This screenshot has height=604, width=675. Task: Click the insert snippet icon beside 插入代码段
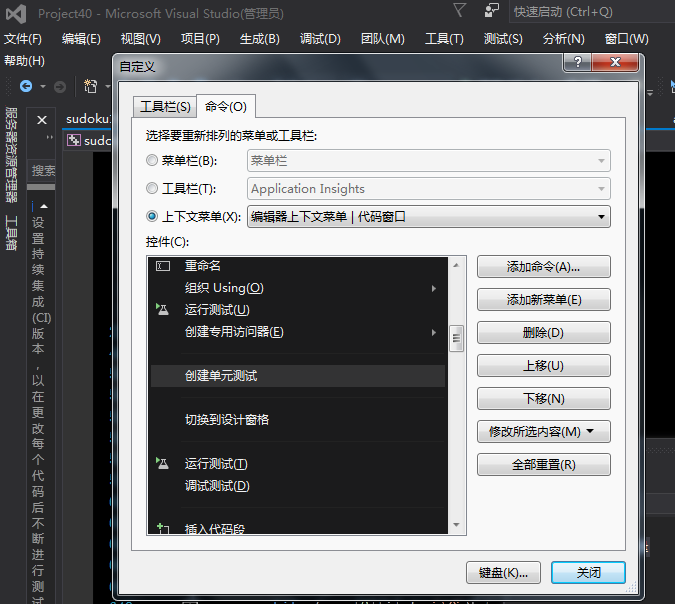click(163, 528)
